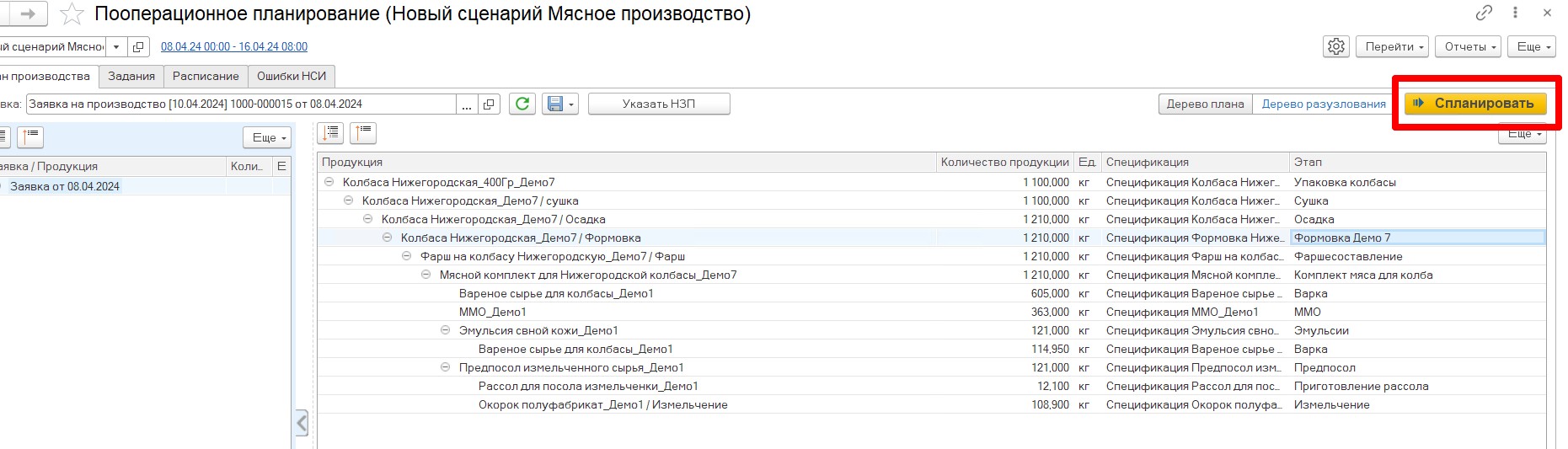Click the blue floppy disk save icon

[555, 104]
